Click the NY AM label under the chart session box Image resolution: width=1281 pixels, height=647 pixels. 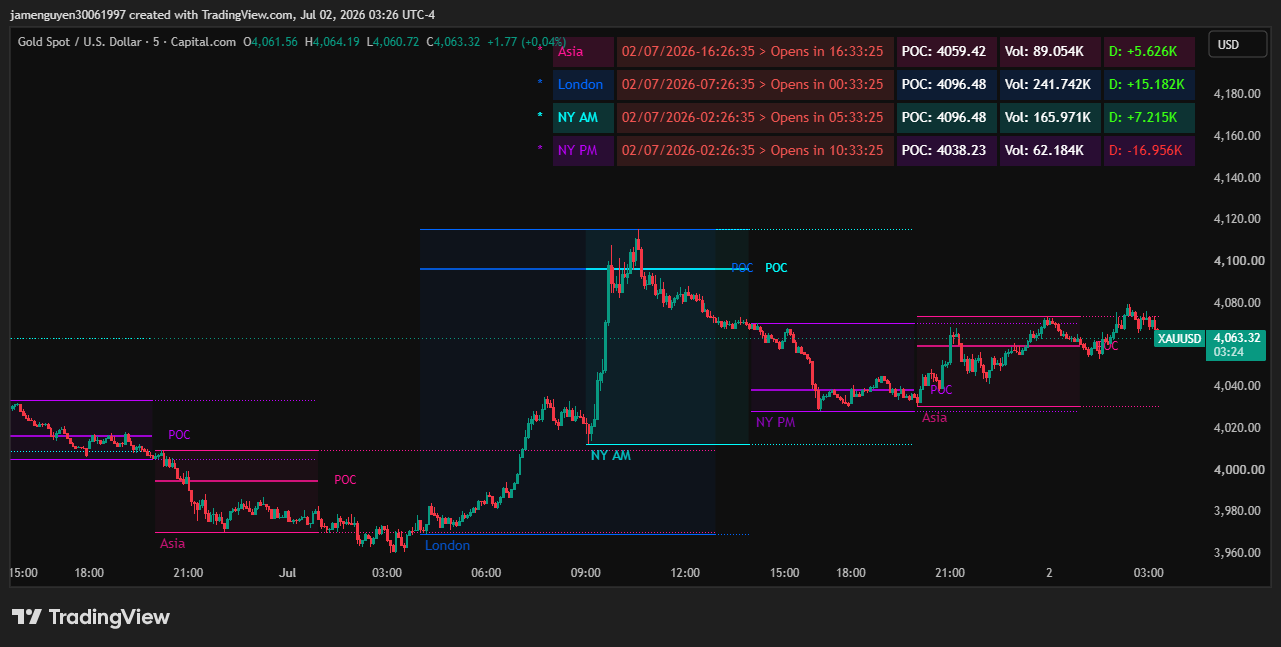(x=611, y=455)
